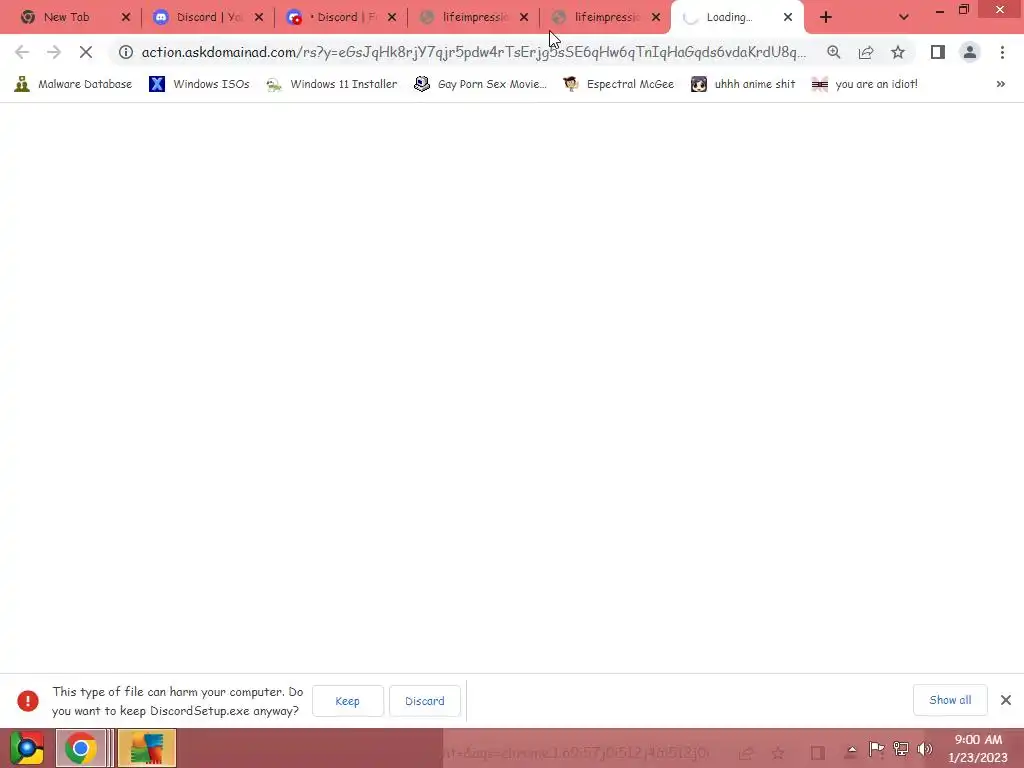Close the downloads bar
The width and height of the screenshot is (1024, 768).
pos(1006,700)
